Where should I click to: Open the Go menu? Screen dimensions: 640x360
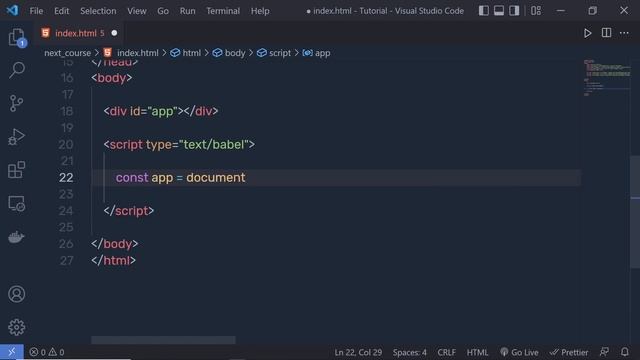[163, 11]
